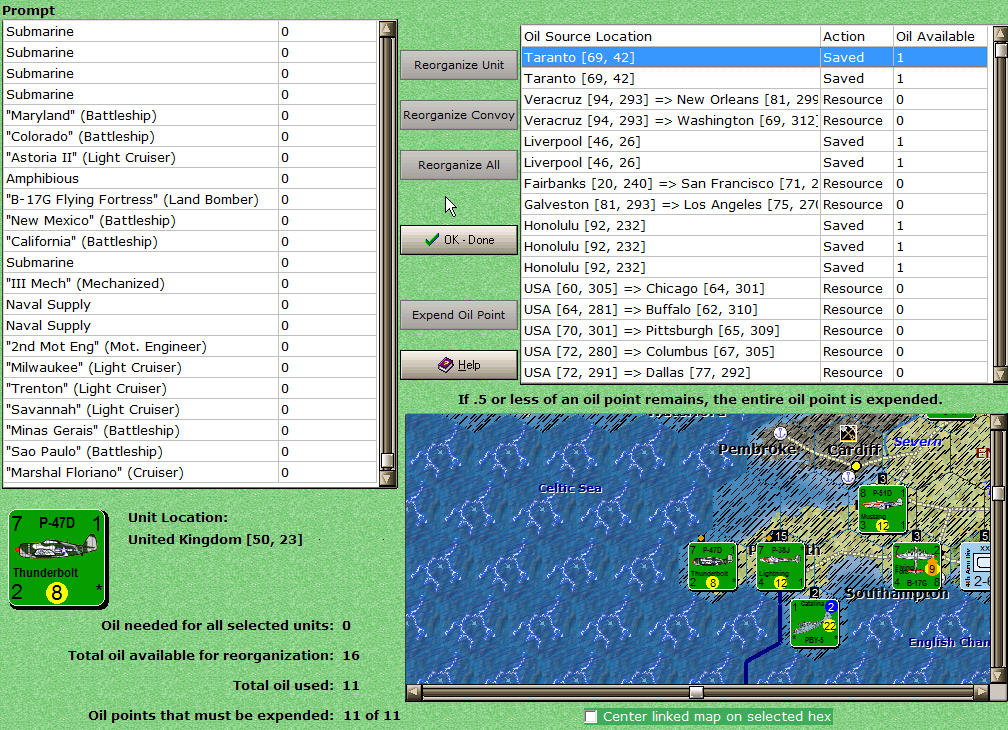Confirm with OK - Done button

pyautogui.click(x=458, y=240)
